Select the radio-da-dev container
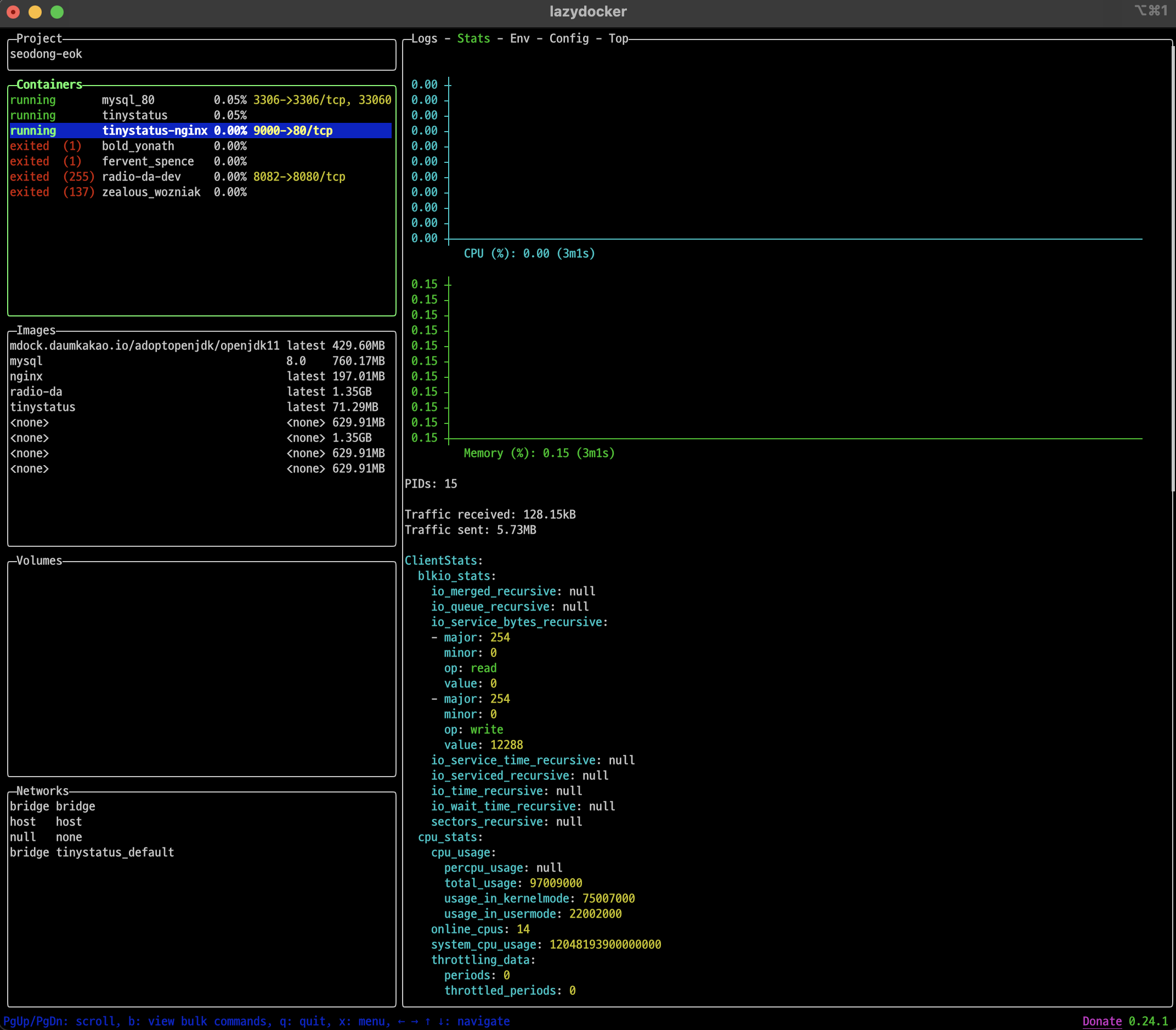The width and height of the screenshot is (1176, 1030). [142, 177]
